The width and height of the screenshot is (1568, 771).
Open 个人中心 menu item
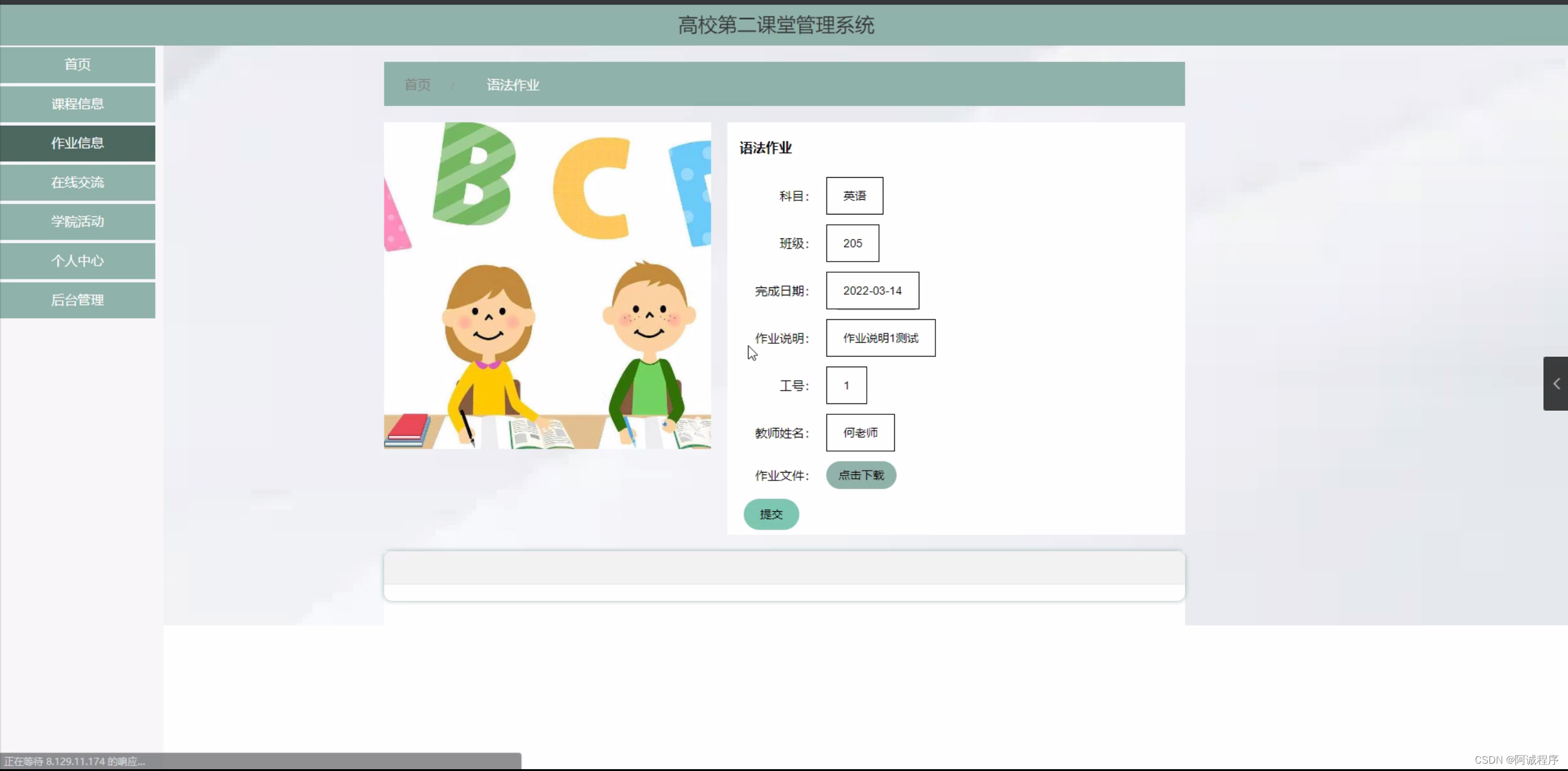point(77,260)
